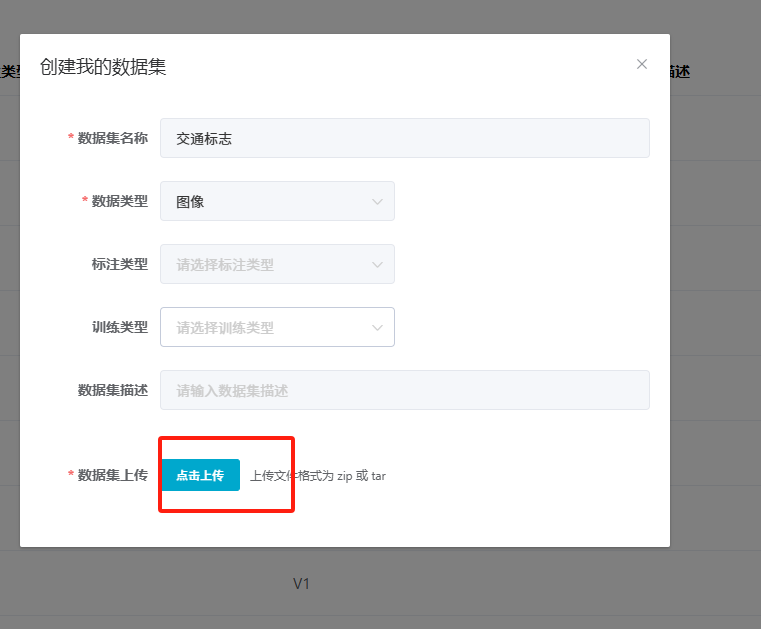Click the 数据集名称 field containing 交通标志
Screen dimensions: 761x629
tap(404, 138)
